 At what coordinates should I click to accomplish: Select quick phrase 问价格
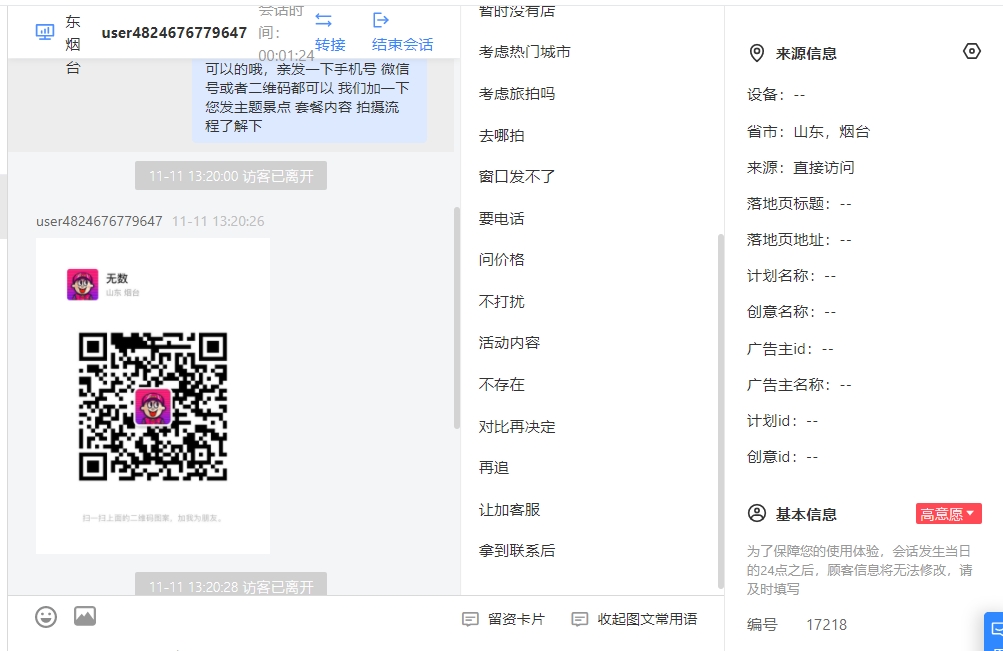502,260
